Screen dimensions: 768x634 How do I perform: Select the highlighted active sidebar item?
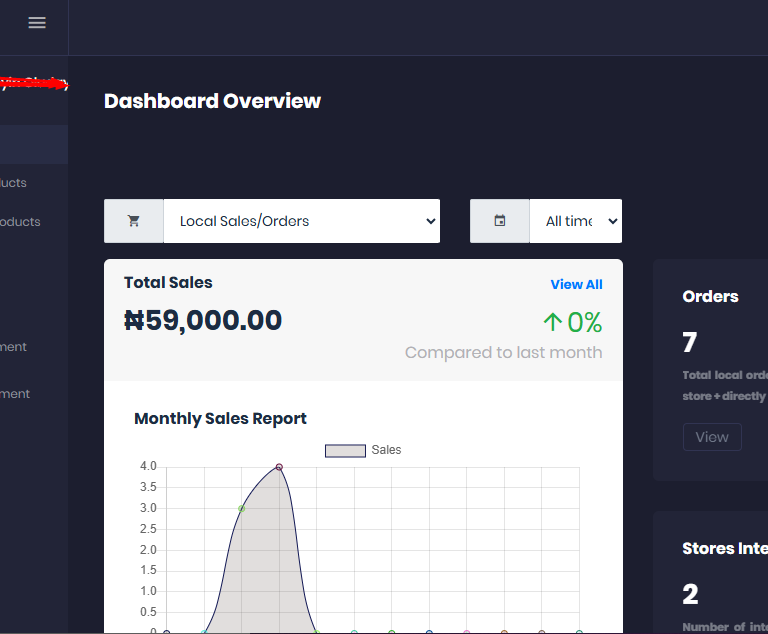33,145
